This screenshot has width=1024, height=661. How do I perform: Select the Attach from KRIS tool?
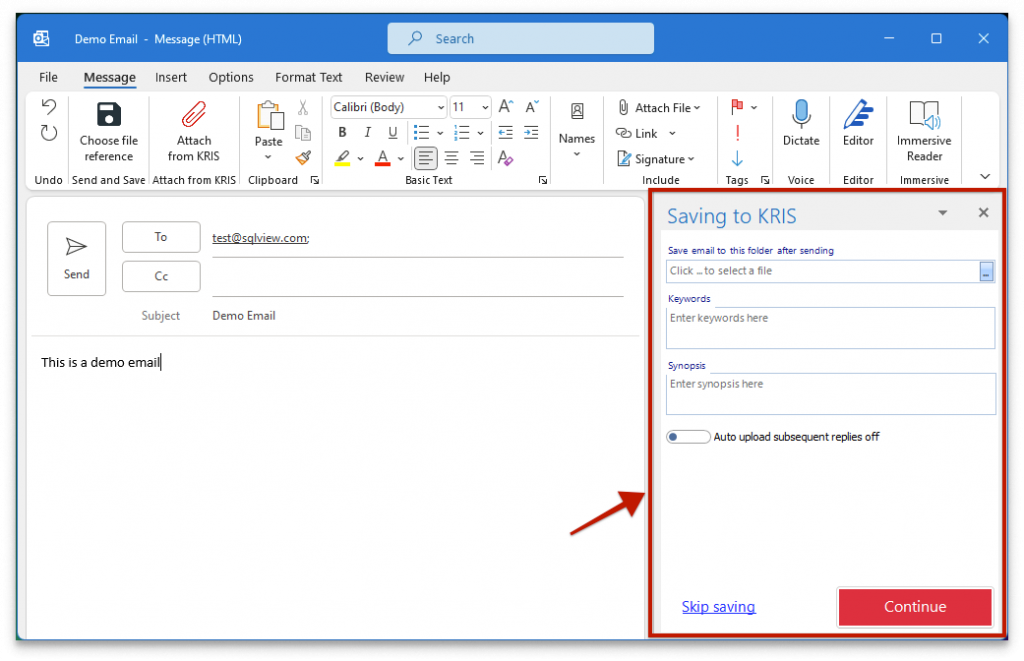[x=194, y=131]
